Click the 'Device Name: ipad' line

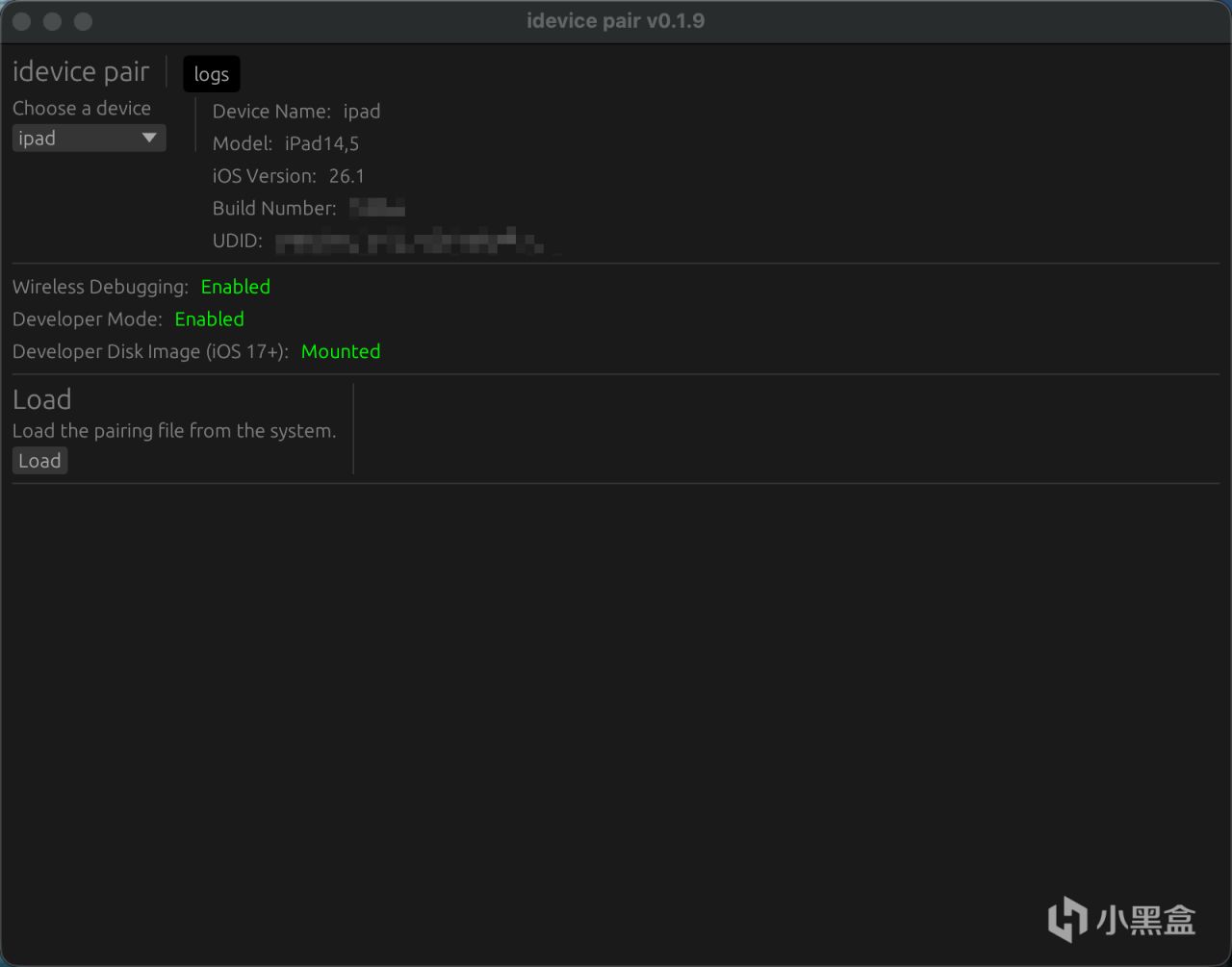[x=296, y=111]
